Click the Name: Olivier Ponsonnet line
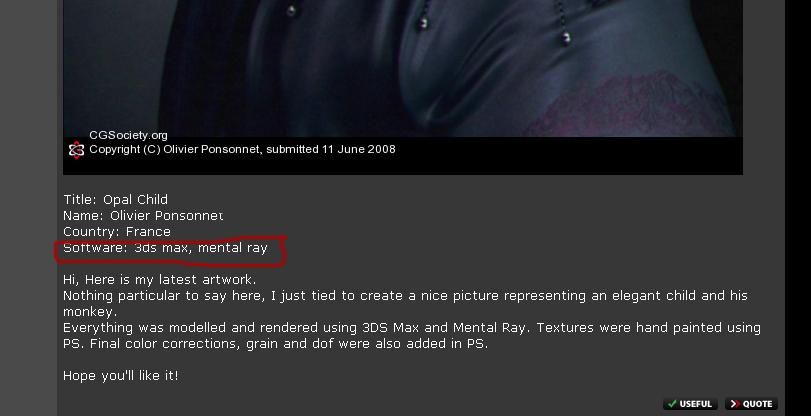This screenshot has height=416, width=811. (143, 215)
